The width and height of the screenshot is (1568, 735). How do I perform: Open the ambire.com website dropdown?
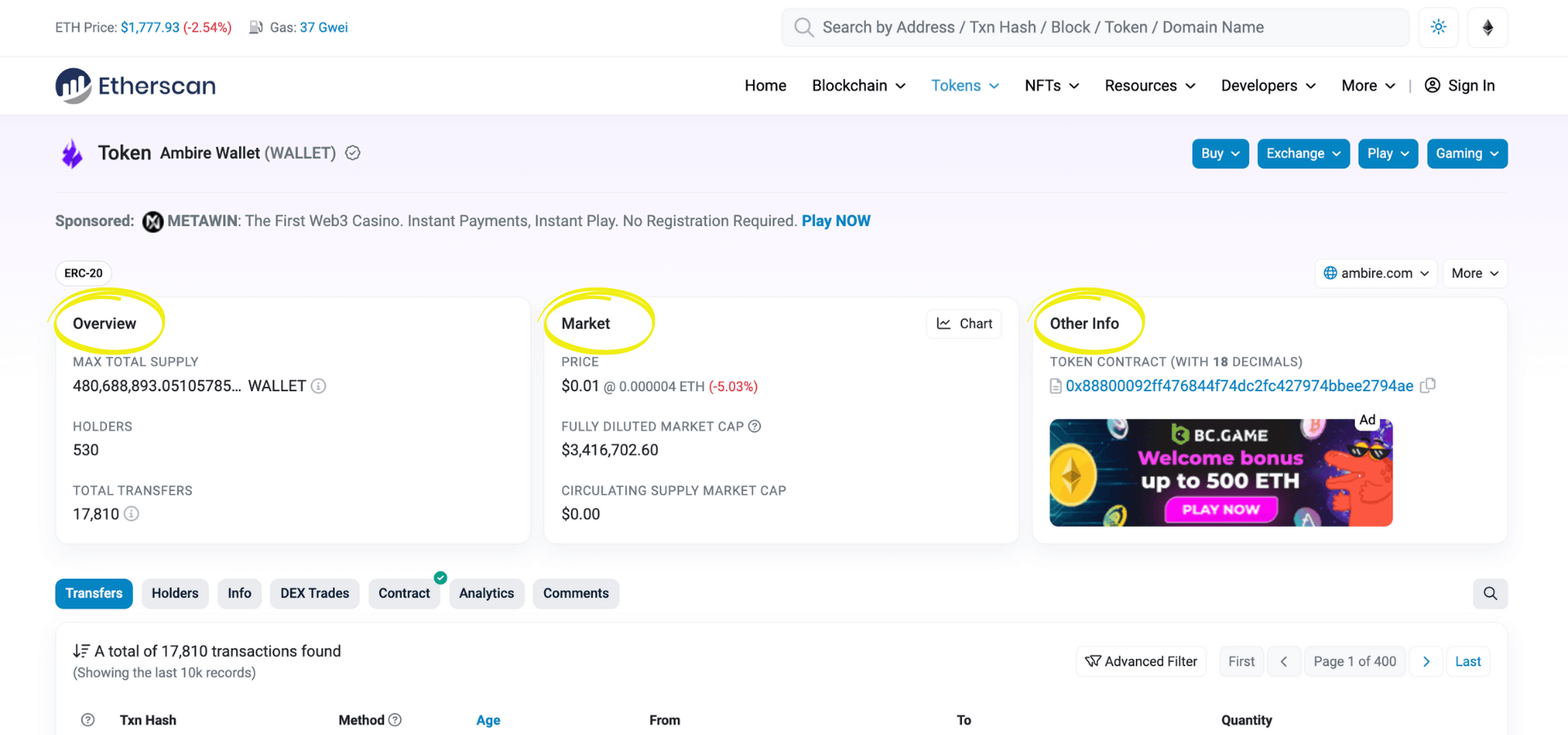pyautogui.click(x=1375, y=273)
